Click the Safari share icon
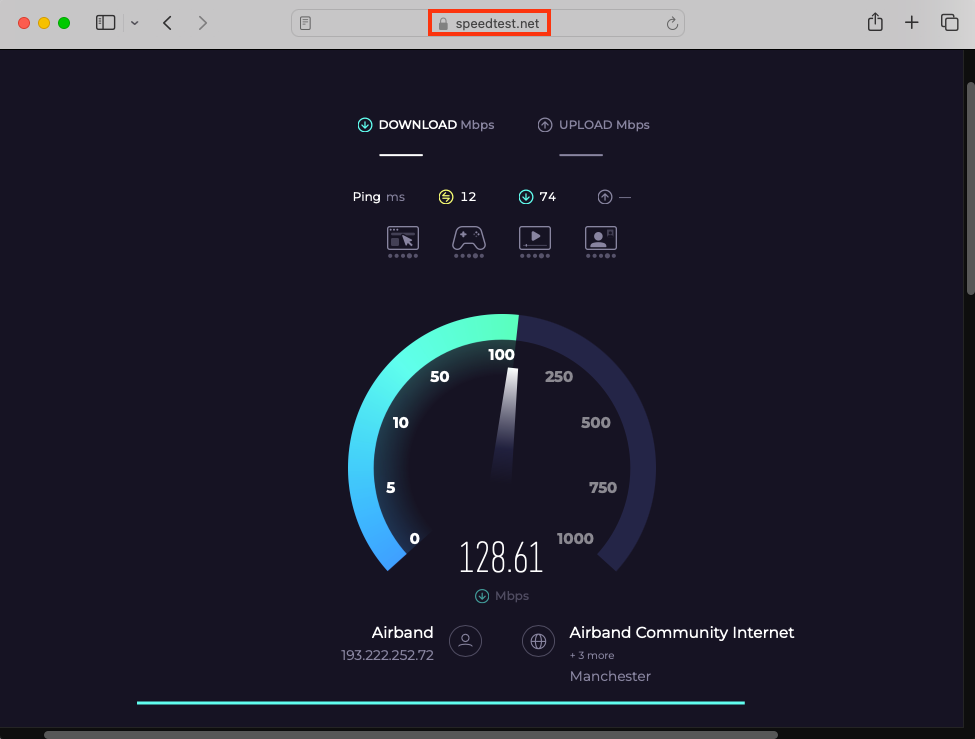Screen dimensions: 975x739 [874, 21]
